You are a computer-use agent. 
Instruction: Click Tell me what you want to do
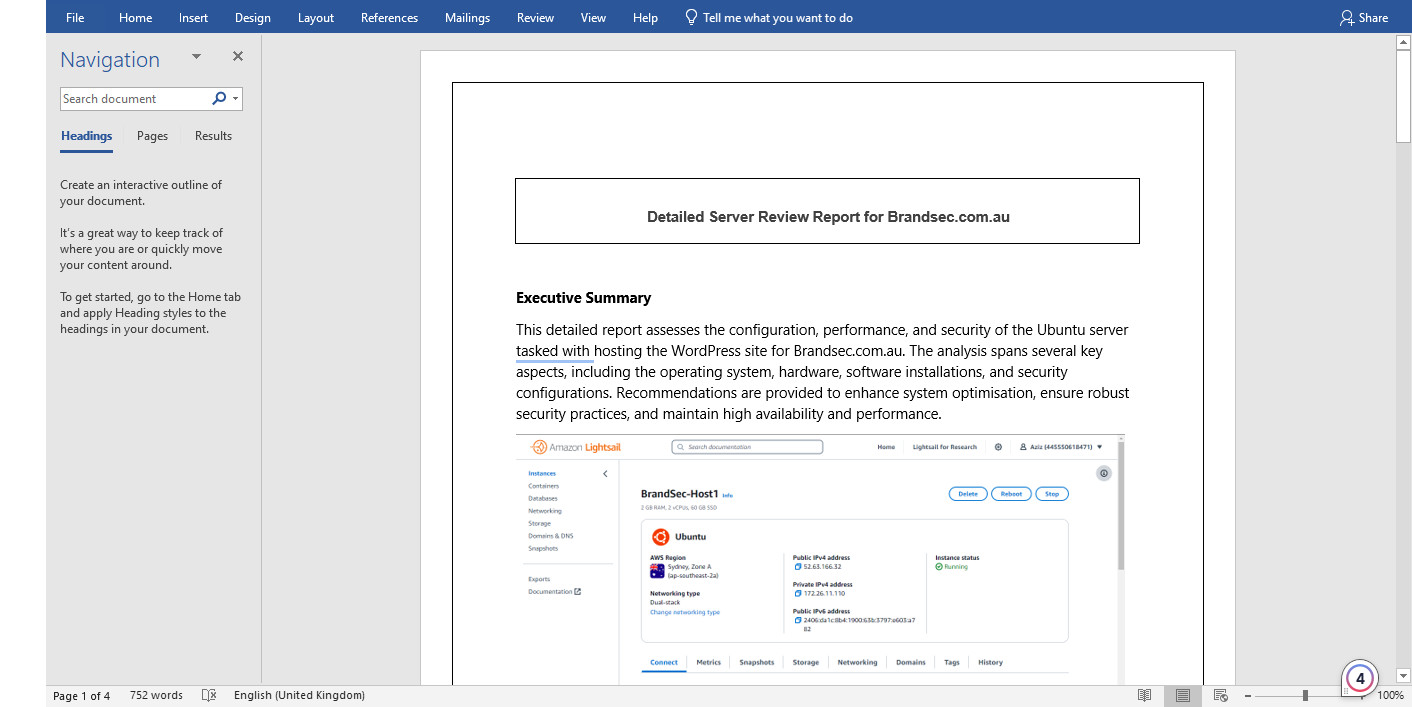coord(778,17)
